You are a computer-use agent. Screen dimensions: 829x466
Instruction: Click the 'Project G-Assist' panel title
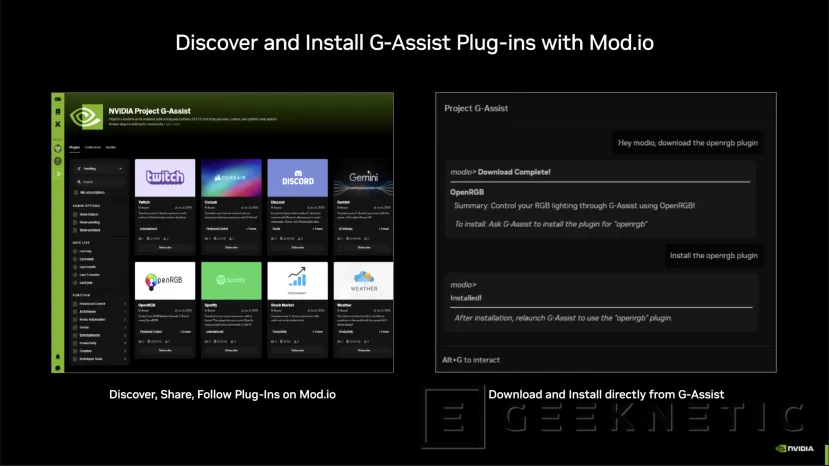tap(476, 108)
